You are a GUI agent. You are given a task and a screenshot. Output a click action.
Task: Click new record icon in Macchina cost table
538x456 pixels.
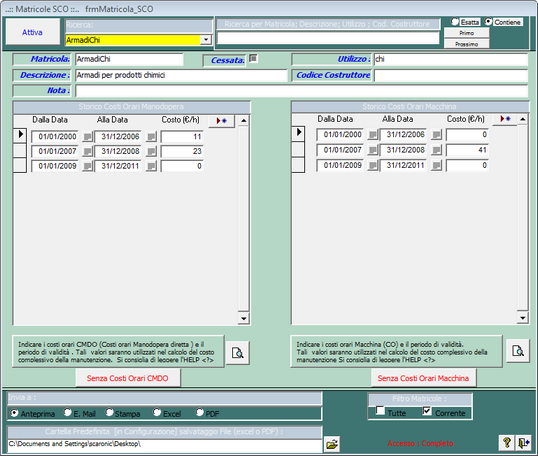pos(505,119)
